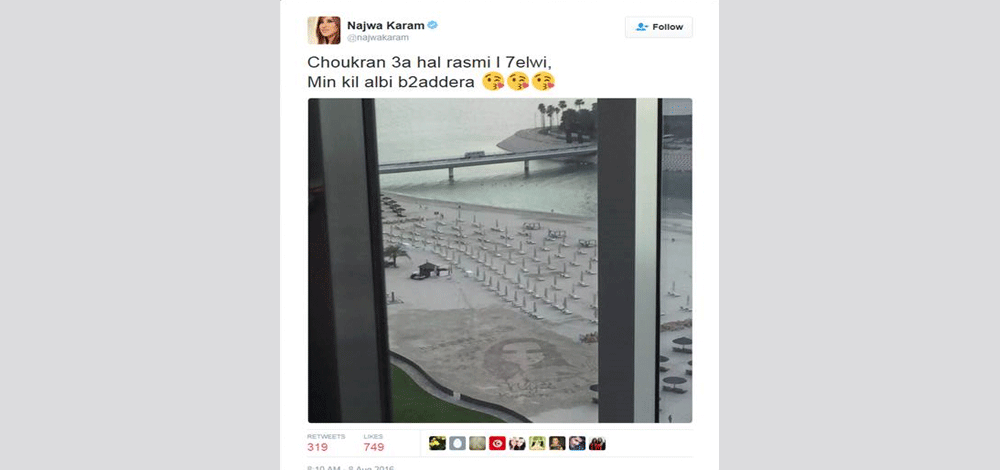Click the Follow button
The image size is (1000, 470).
658,27
